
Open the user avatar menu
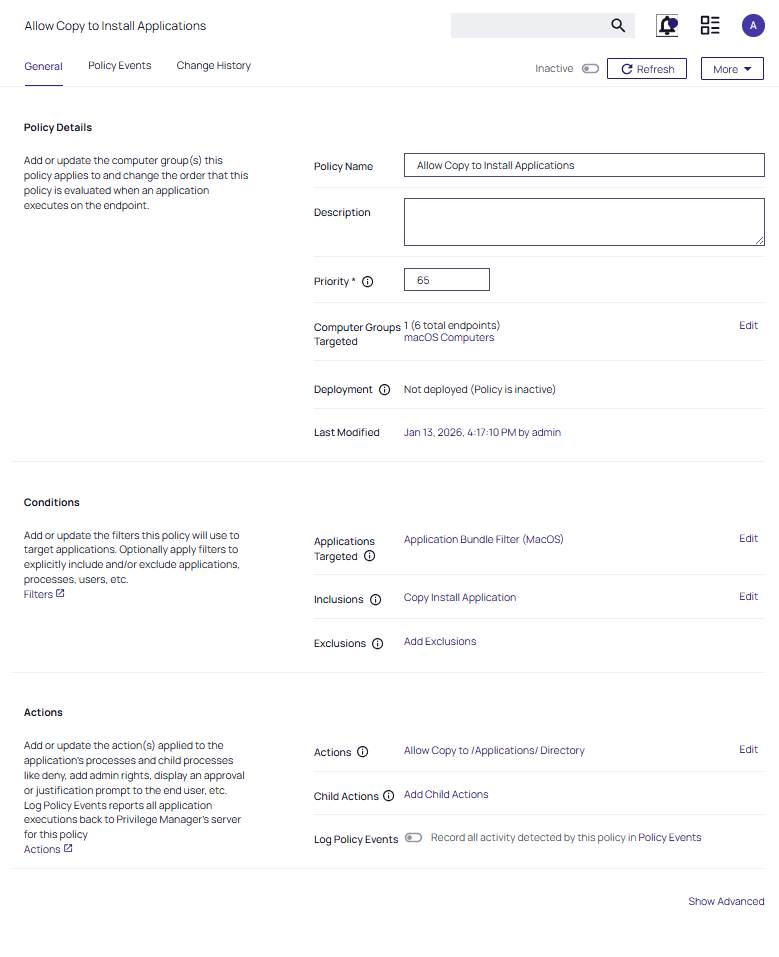coord(753,26)
